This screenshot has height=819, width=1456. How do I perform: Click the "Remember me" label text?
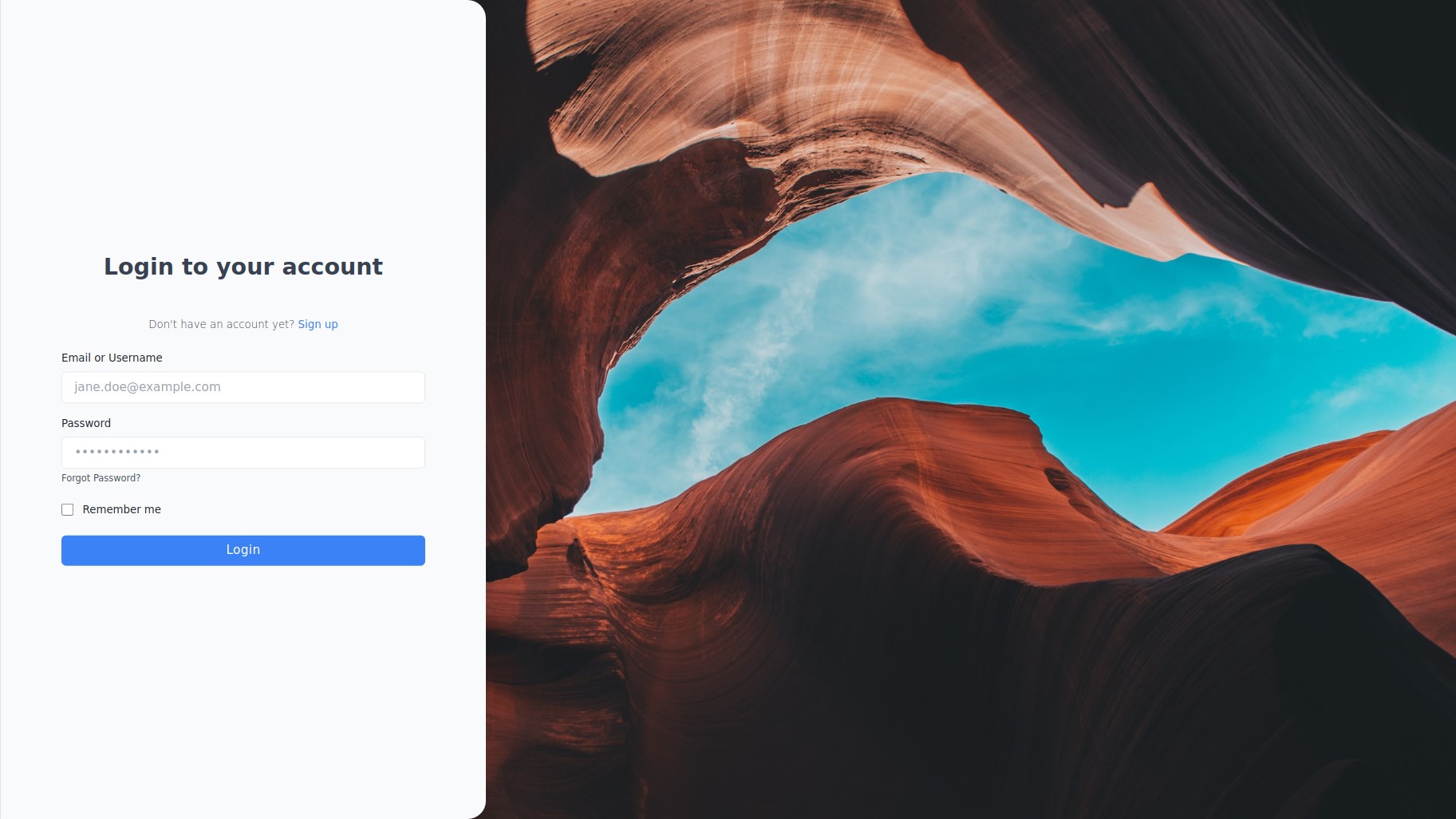tap(121, 509)
